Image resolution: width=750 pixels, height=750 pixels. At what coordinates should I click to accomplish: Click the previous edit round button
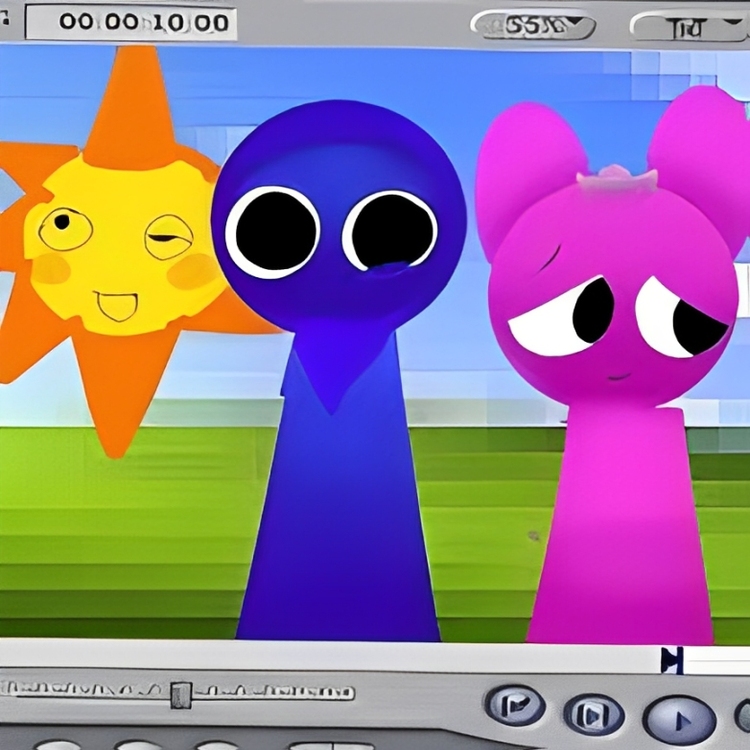coord(514,707)
